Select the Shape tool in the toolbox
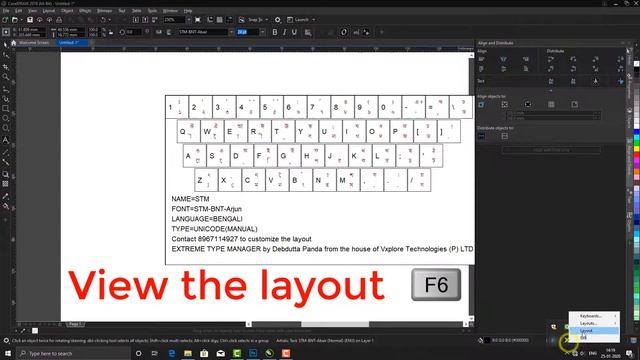Viewport: 640px width, 360px height. (x=5, y=55)
